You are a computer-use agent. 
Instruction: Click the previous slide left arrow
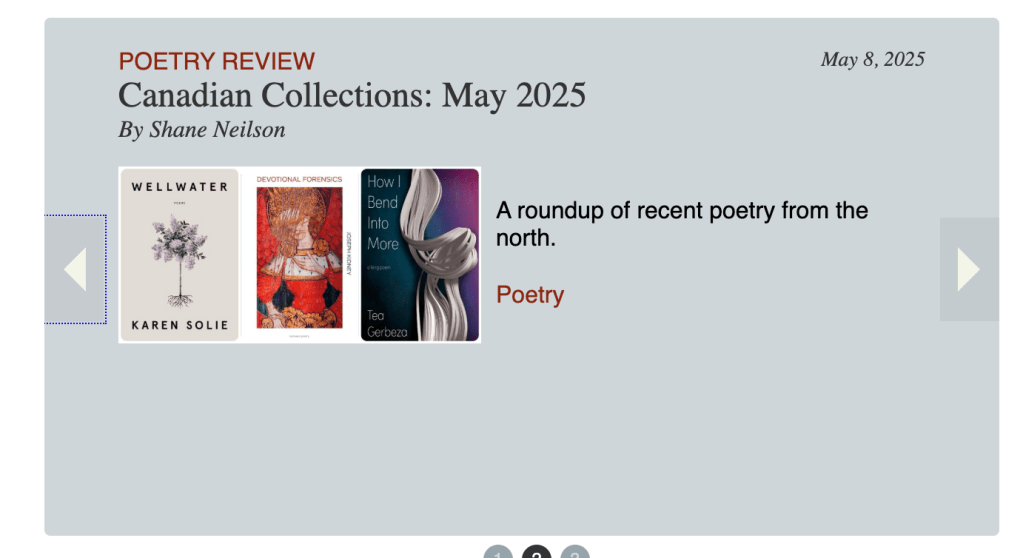[x=75, y=269]
